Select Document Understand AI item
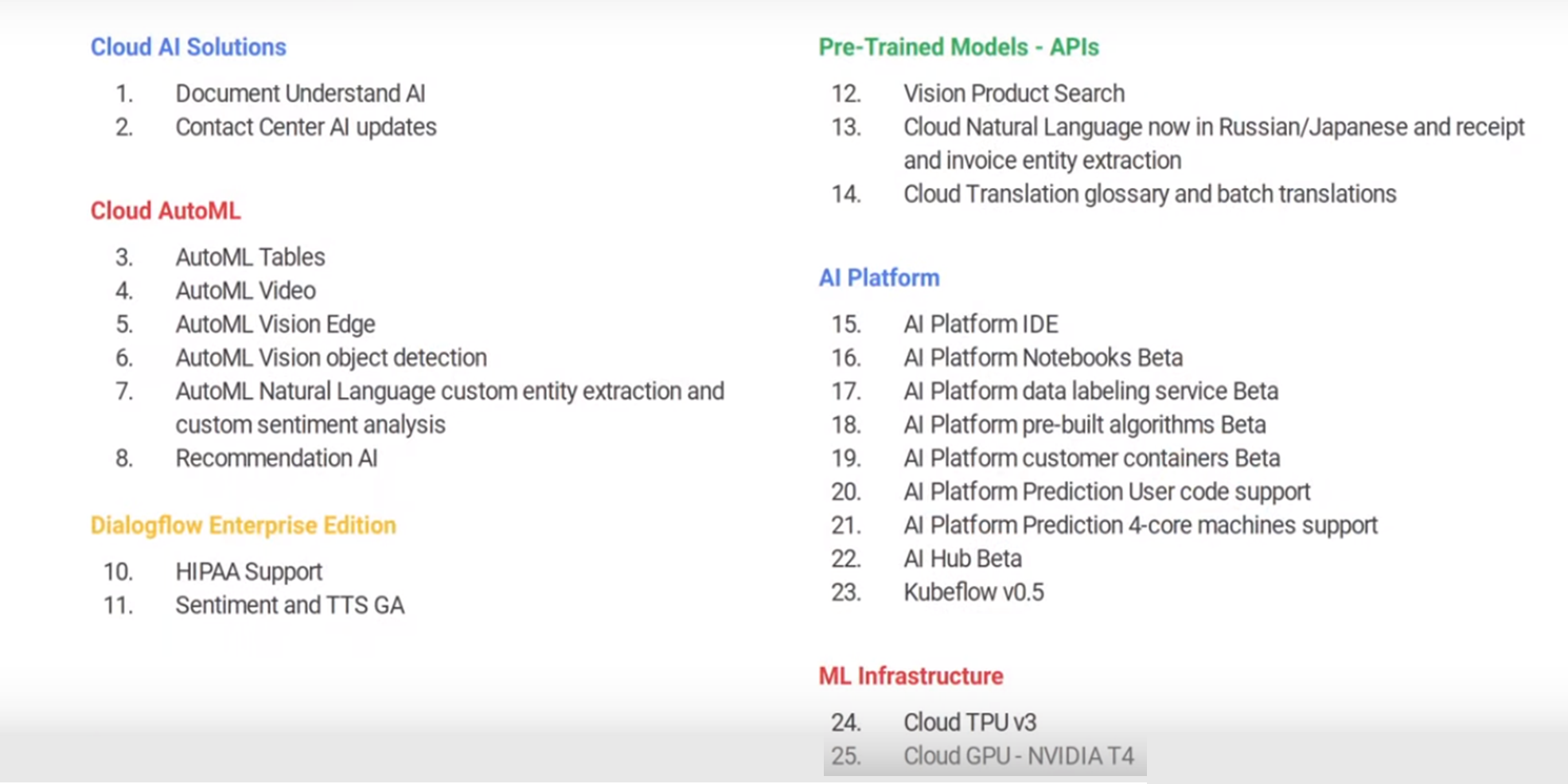 point(300,93)
